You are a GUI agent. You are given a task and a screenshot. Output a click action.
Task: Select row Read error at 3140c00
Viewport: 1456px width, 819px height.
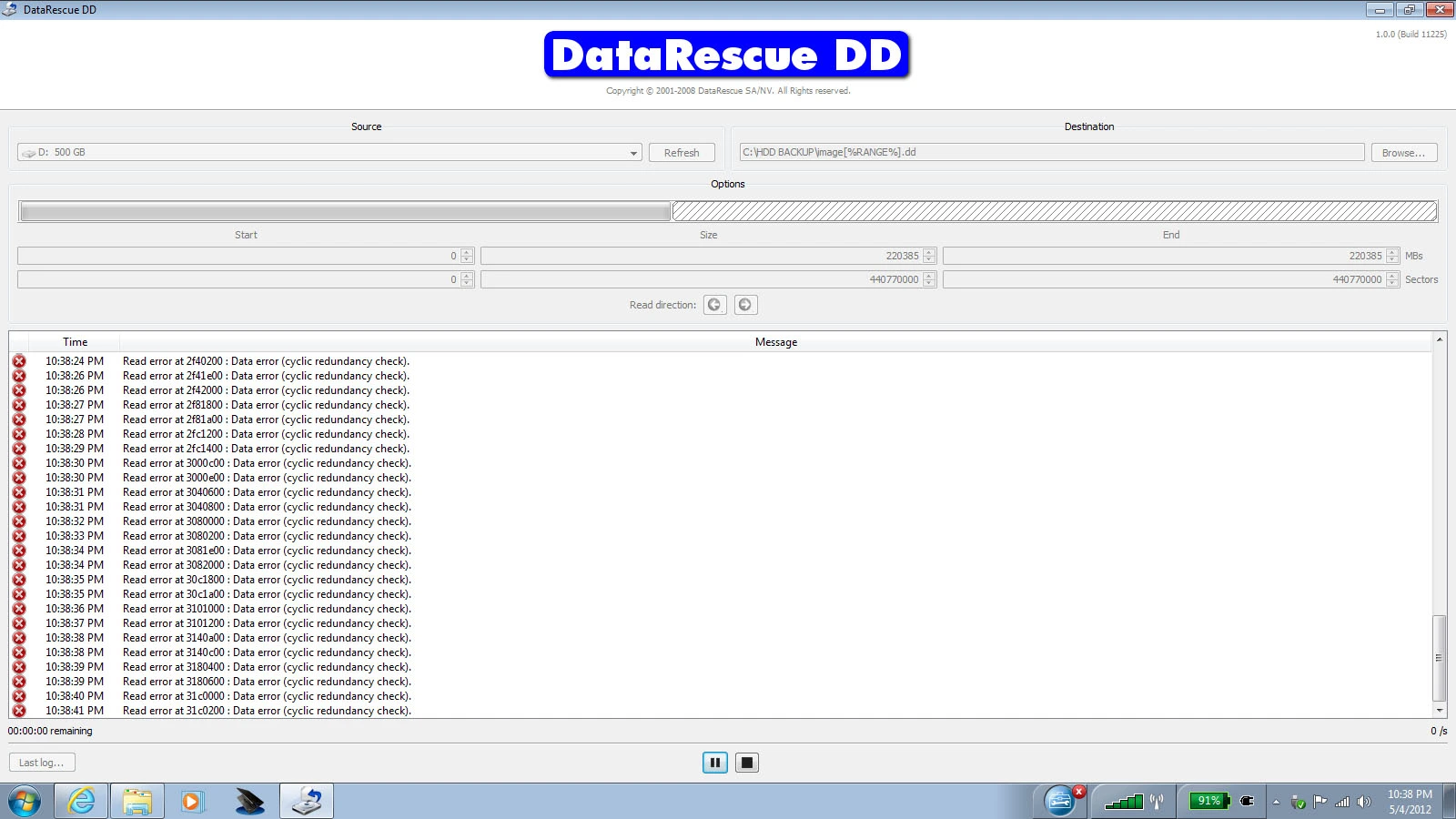(721, 652)
